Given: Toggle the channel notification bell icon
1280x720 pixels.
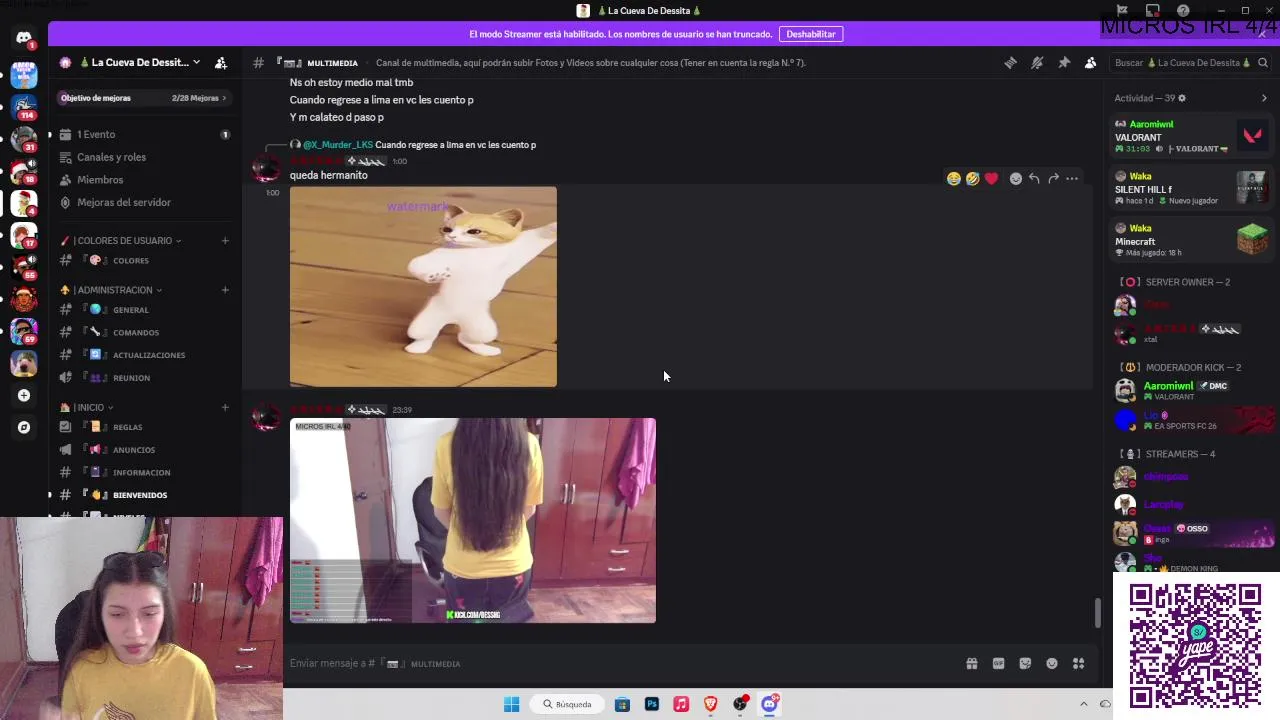Looking at the screenshot, I should 1037,62.
